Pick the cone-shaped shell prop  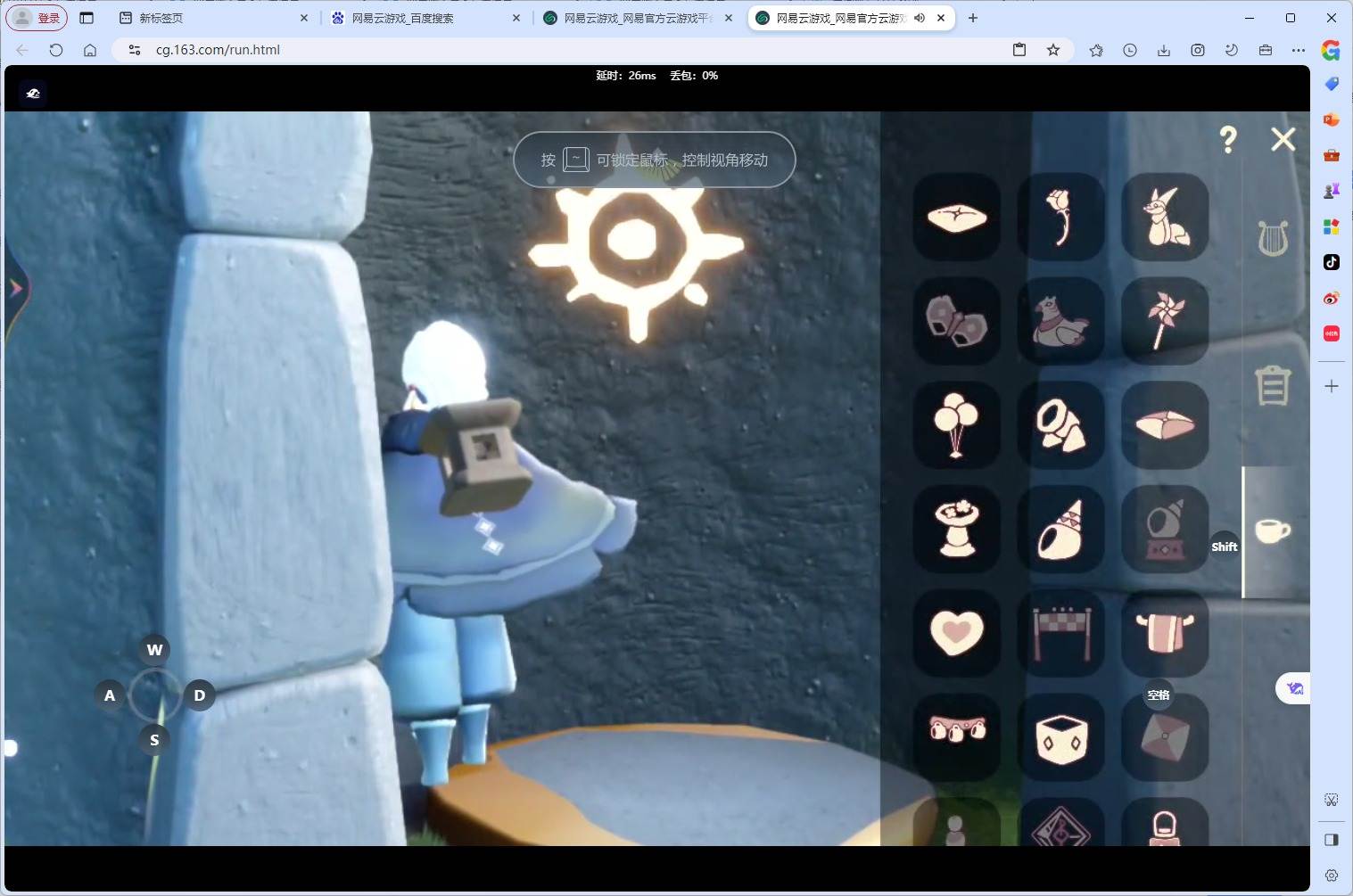tap(1060, 530)
